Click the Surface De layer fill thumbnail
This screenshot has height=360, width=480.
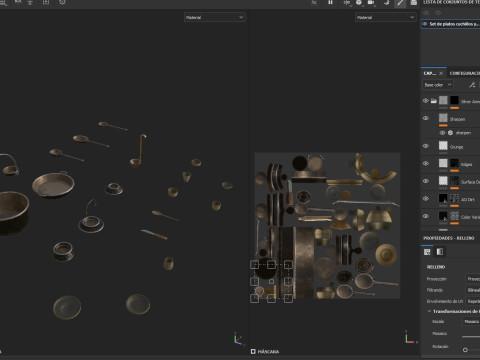point(443,181)
